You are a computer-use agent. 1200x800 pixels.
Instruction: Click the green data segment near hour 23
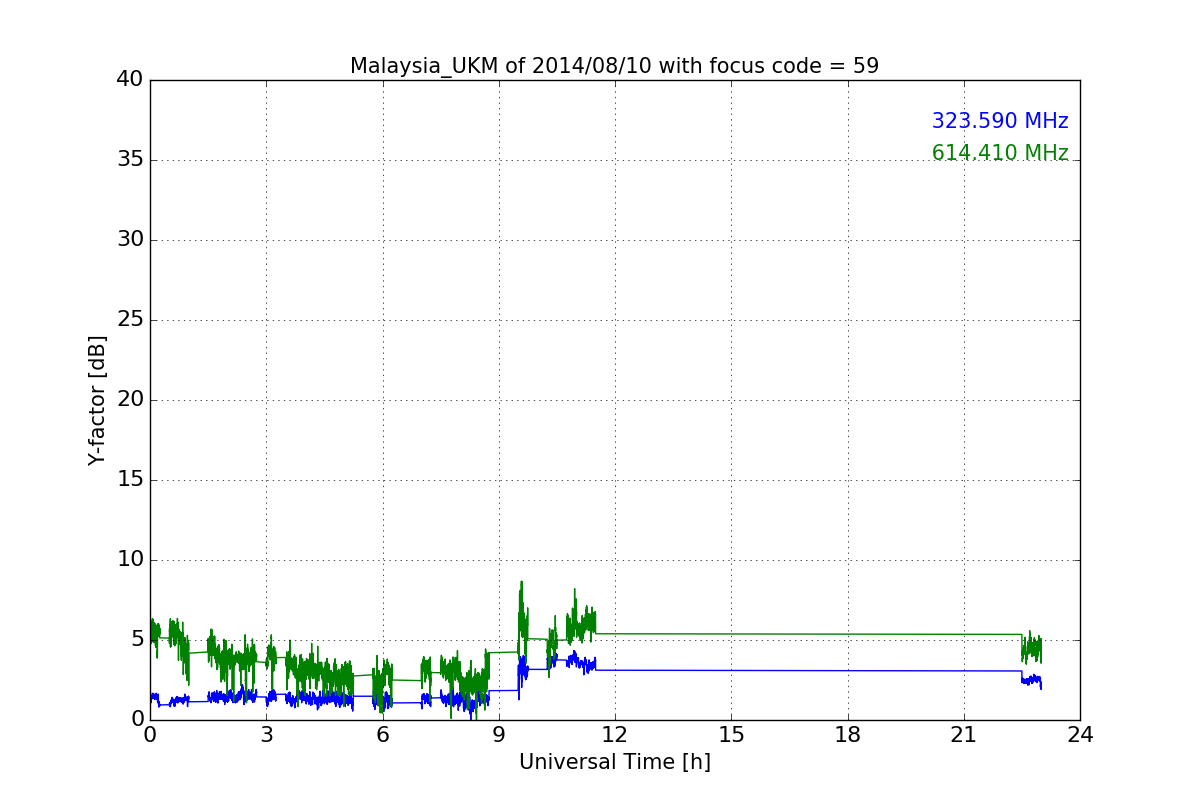click(x=1031, y=648)
